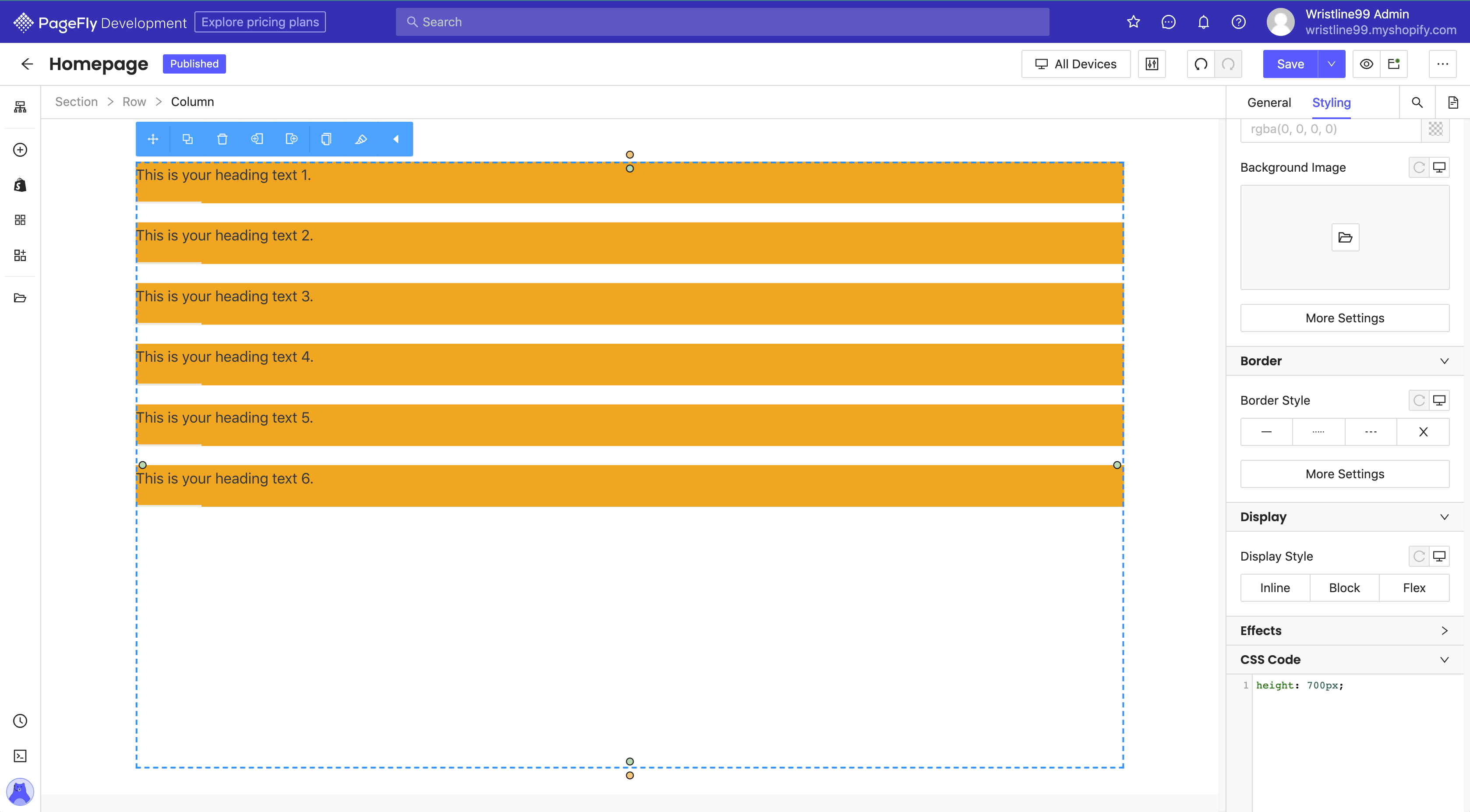Image resolution: width=1470 pixels, height=812 pixels.
Task: Expand the Effects section
Action: (1344, 631)
